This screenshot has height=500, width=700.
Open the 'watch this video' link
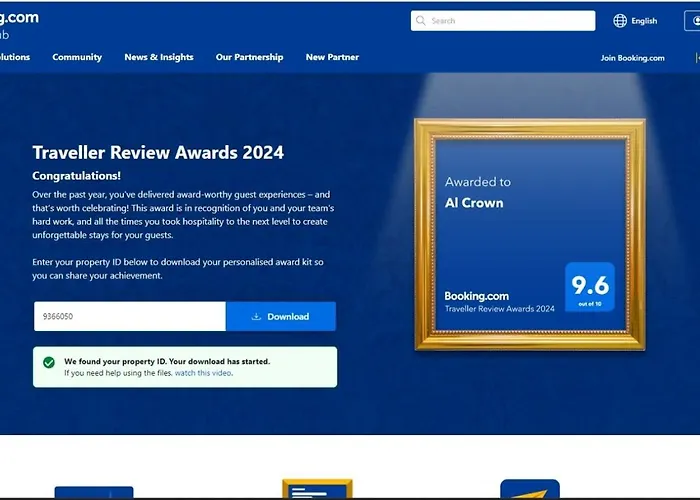click(203, 373)
